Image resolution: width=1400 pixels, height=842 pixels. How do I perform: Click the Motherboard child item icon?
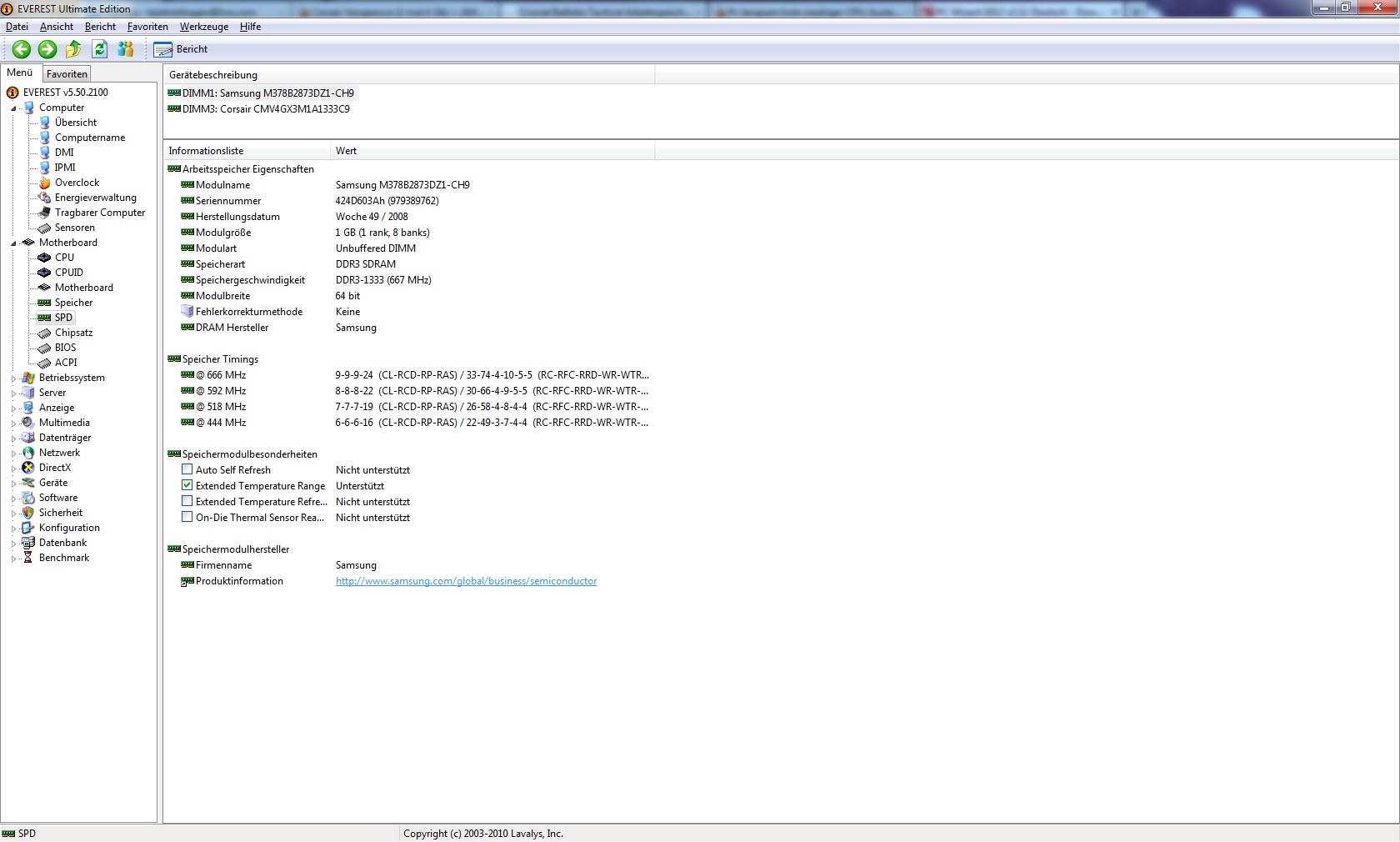pyautogui.click(x=45, y=288)
